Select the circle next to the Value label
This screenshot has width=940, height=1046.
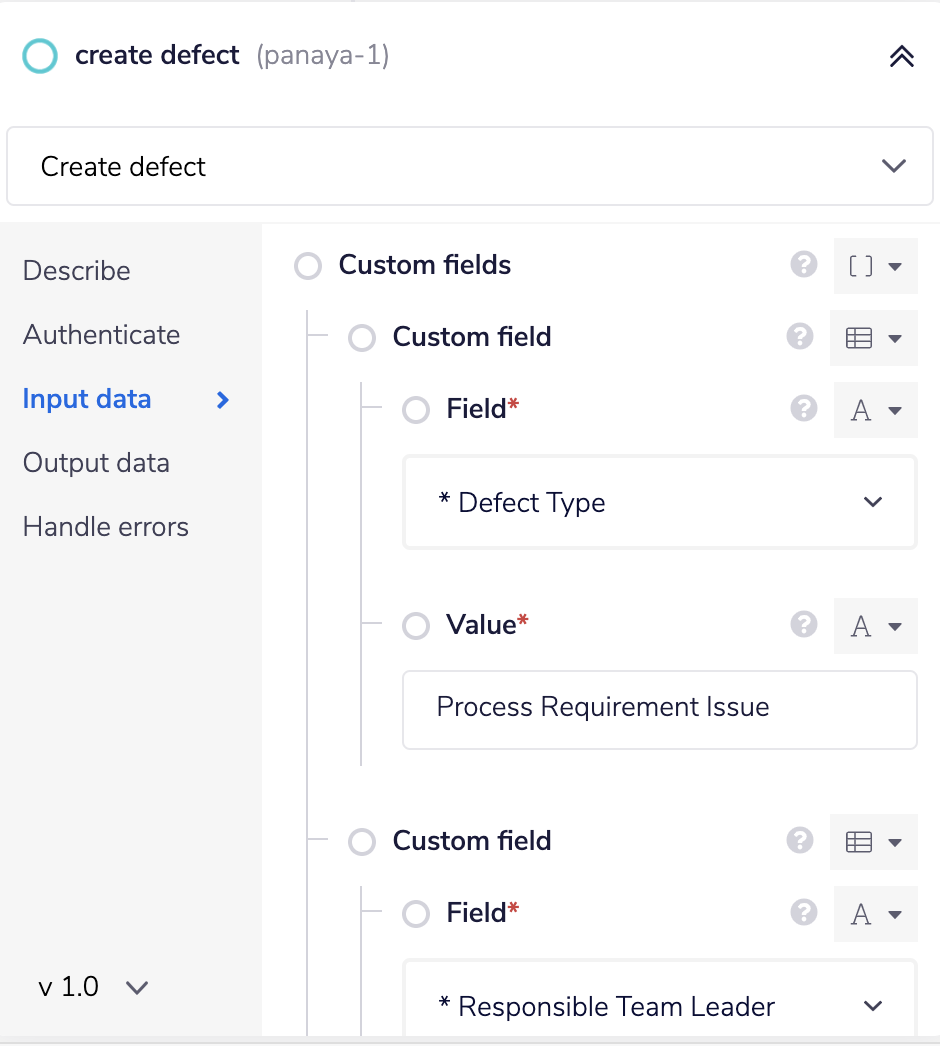coord(416,624)
